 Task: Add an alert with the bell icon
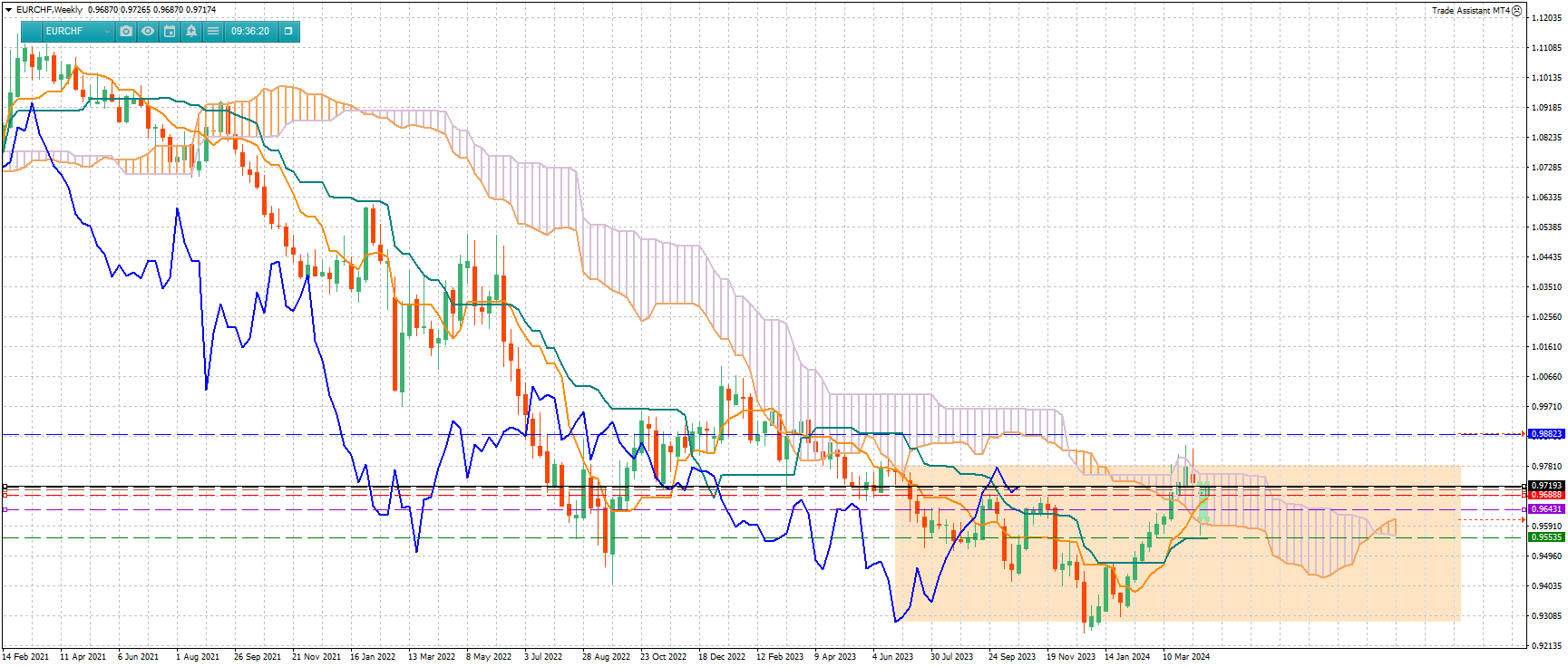[x=191, y=31]
